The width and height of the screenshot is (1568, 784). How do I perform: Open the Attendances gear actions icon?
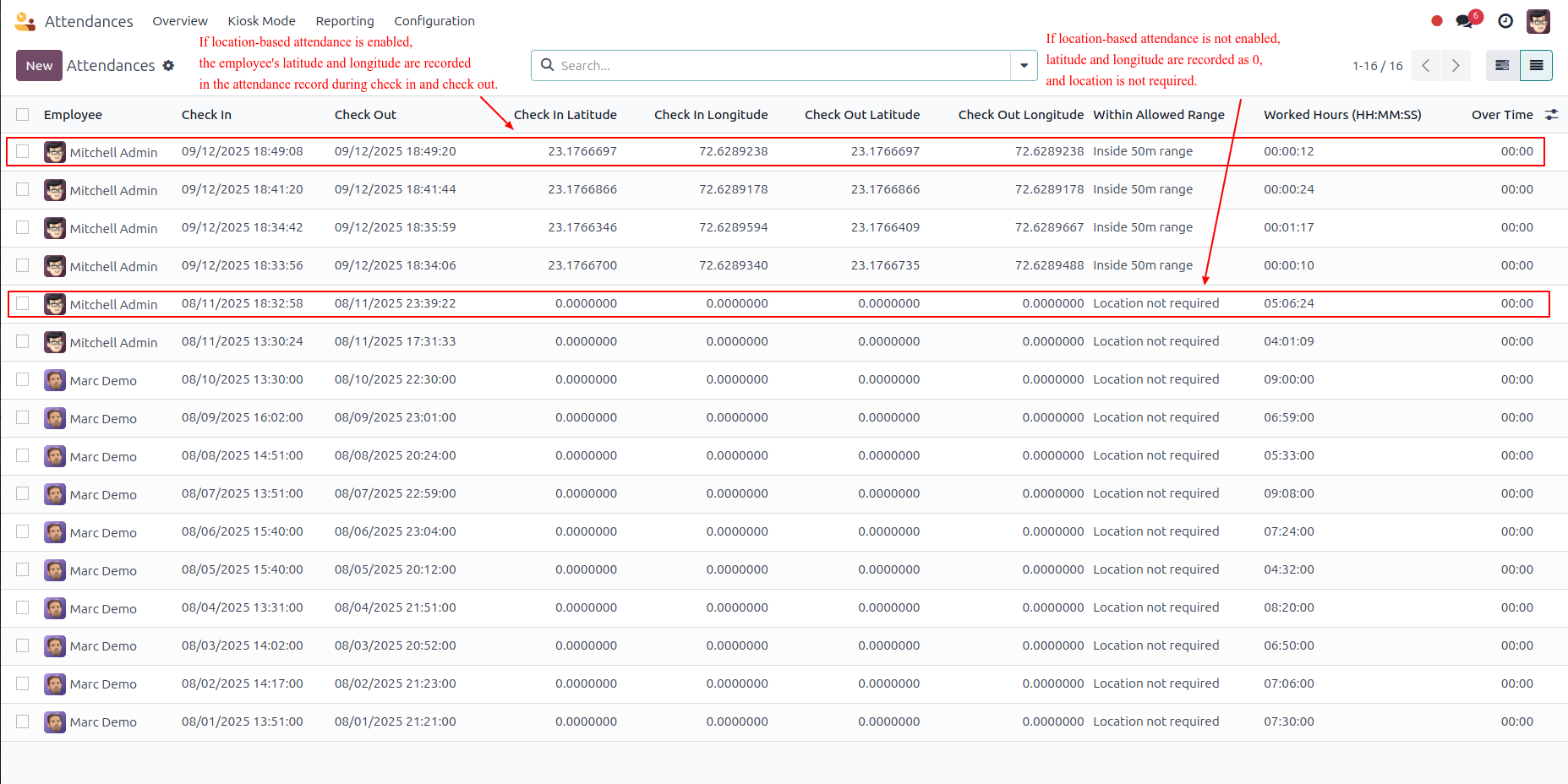coord(168,65)
